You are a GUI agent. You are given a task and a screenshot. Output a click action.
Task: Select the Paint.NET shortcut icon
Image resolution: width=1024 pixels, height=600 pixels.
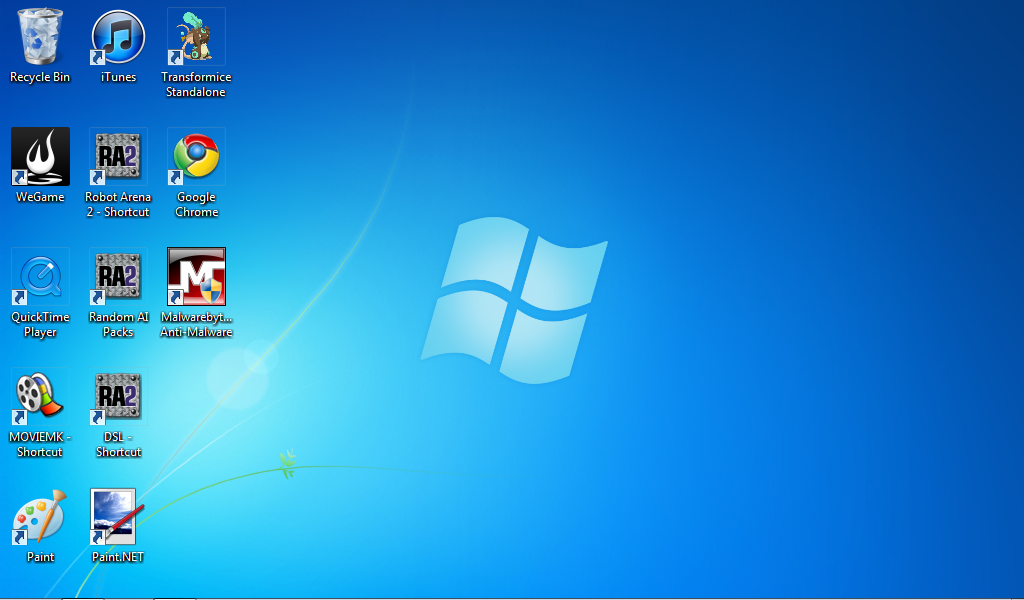click(x=118, y=517)
